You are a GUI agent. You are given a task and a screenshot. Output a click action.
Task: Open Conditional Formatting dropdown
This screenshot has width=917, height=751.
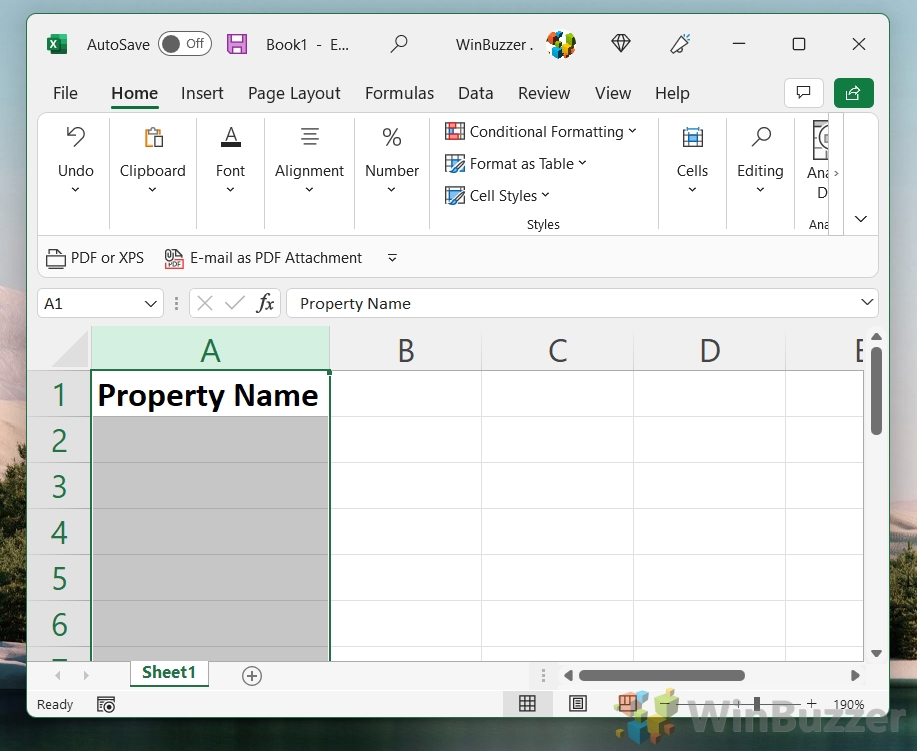point(540,132)
